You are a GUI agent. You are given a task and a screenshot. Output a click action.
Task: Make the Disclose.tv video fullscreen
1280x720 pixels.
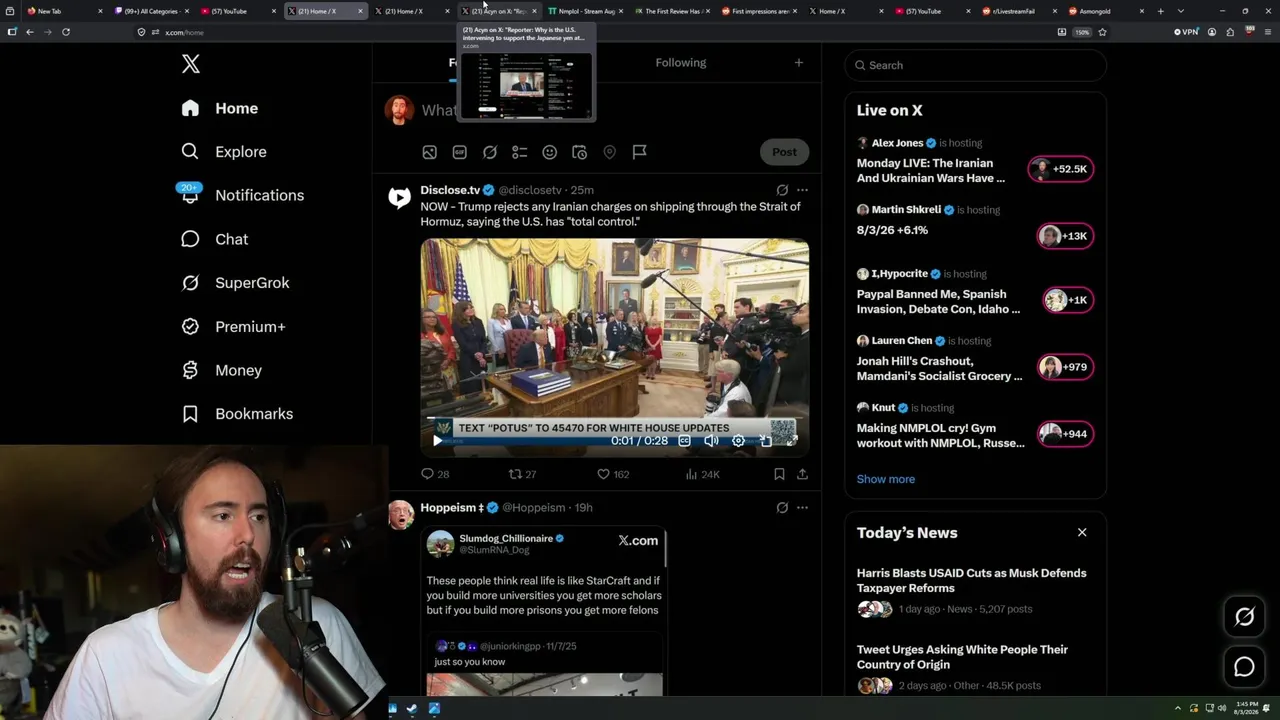coord(791,441)
